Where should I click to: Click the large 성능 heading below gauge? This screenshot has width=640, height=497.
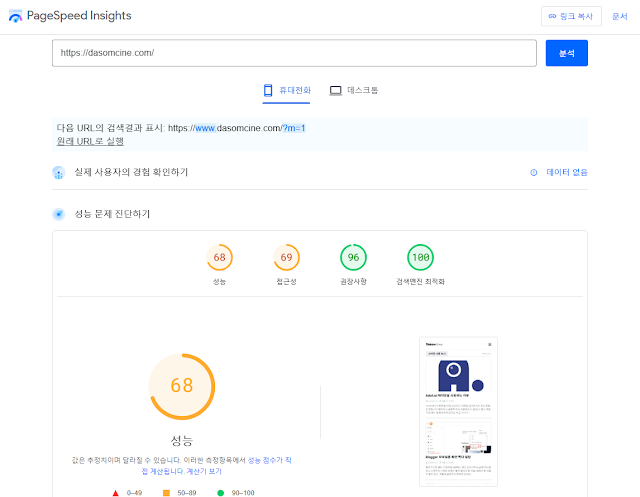point(182,440)
